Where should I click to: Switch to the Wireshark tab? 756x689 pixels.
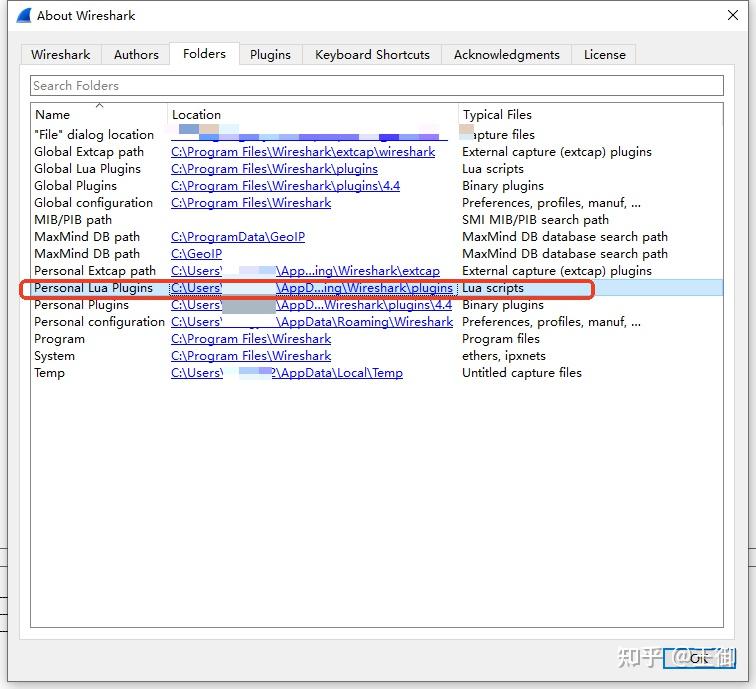pos(61,54)
